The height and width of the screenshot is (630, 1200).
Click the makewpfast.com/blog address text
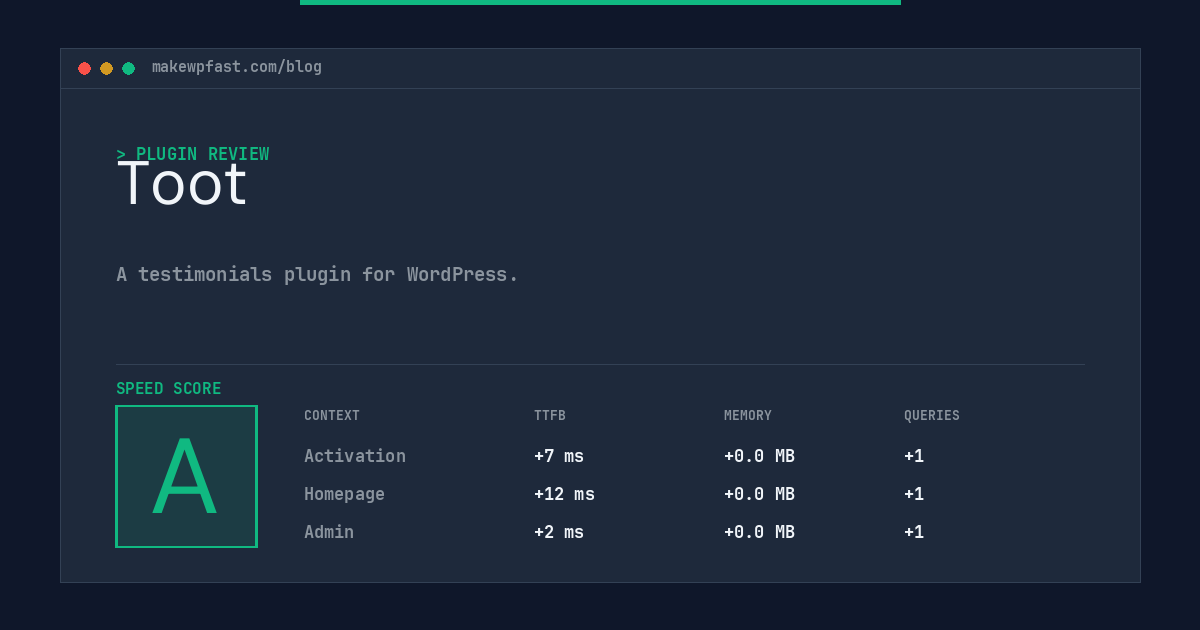tap(237, 67)
